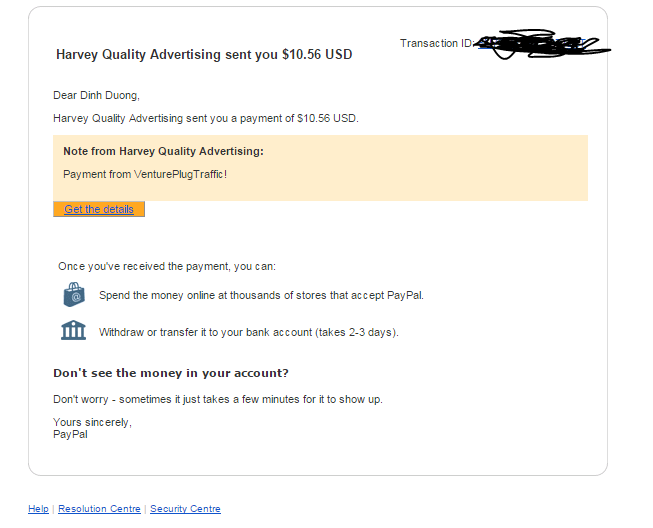This screenshot has width=653, height=528.
Task: Click the Note from Harvey Quality Advertising heading
Action: pyautogui.click(x=163, y=151)
